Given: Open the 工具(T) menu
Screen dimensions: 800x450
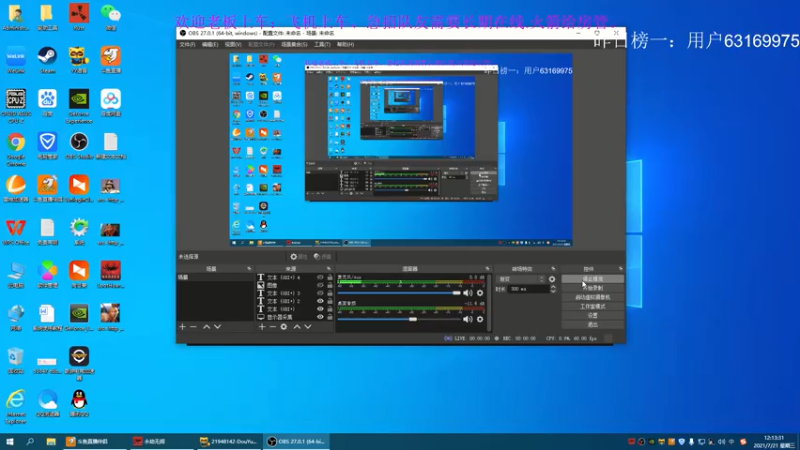Looking at the screenshot, I should point(322,44).
